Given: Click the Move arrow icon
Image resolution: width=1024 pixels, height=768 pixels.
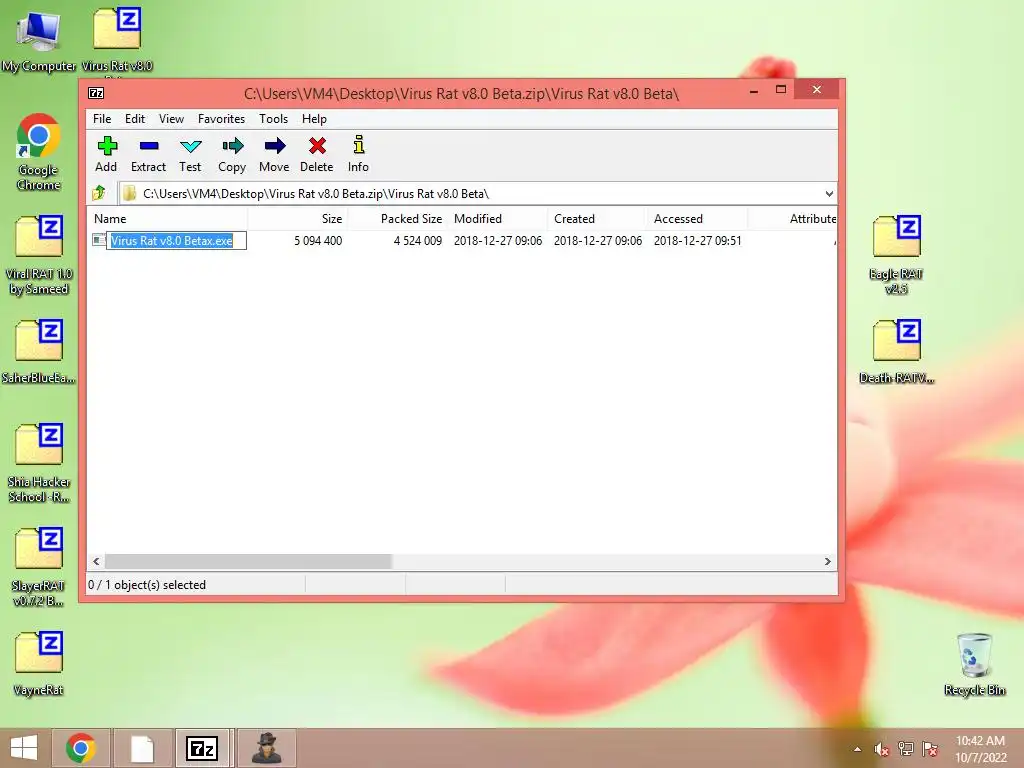Looking at the screenshot, I should click(275, 146).
